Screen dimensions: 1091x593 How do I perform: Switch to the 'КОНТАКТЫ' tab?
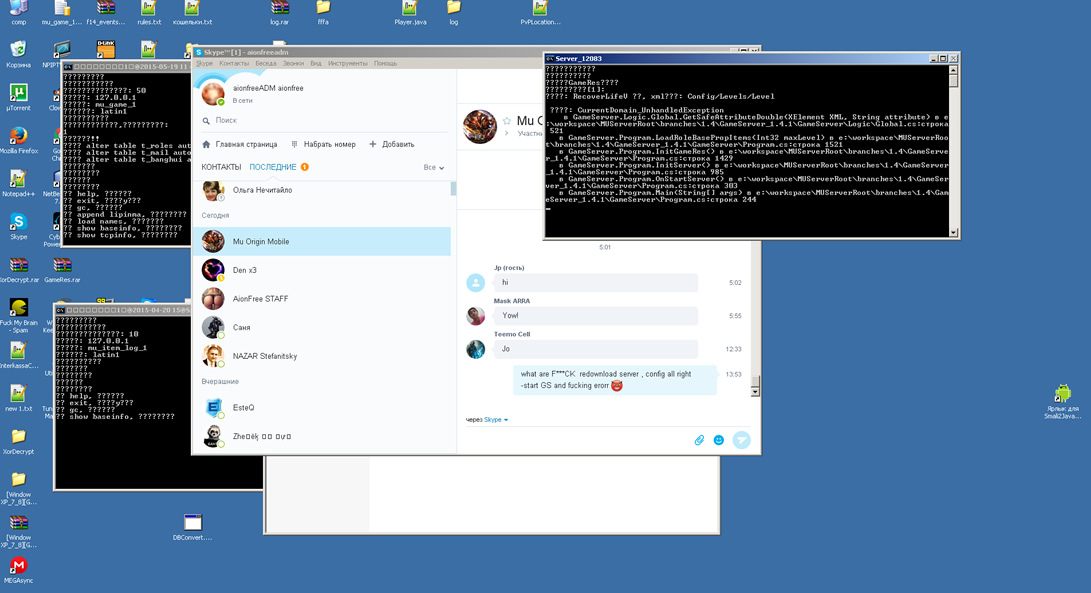[221, 167]
